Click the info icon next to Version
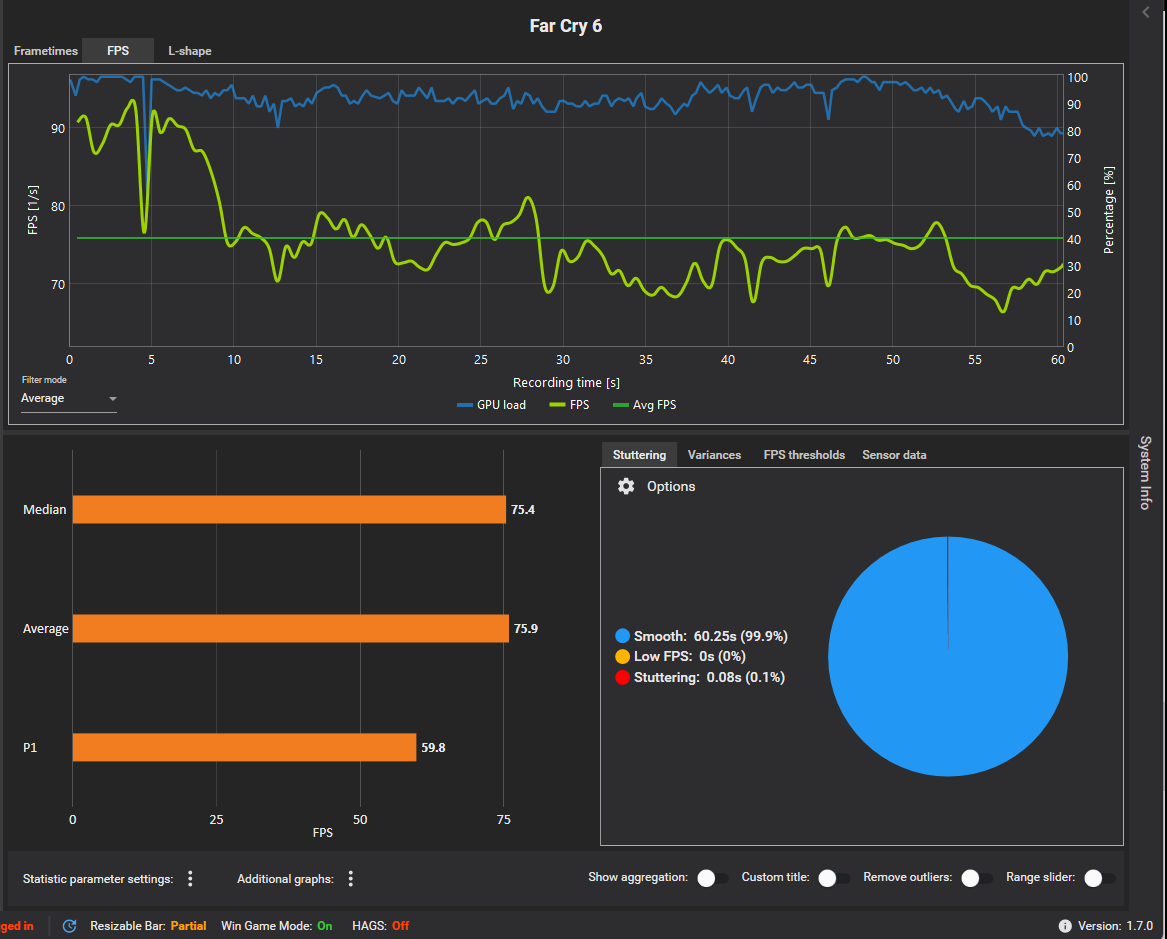This screenshot has width=1167, height=939. 1065,926
